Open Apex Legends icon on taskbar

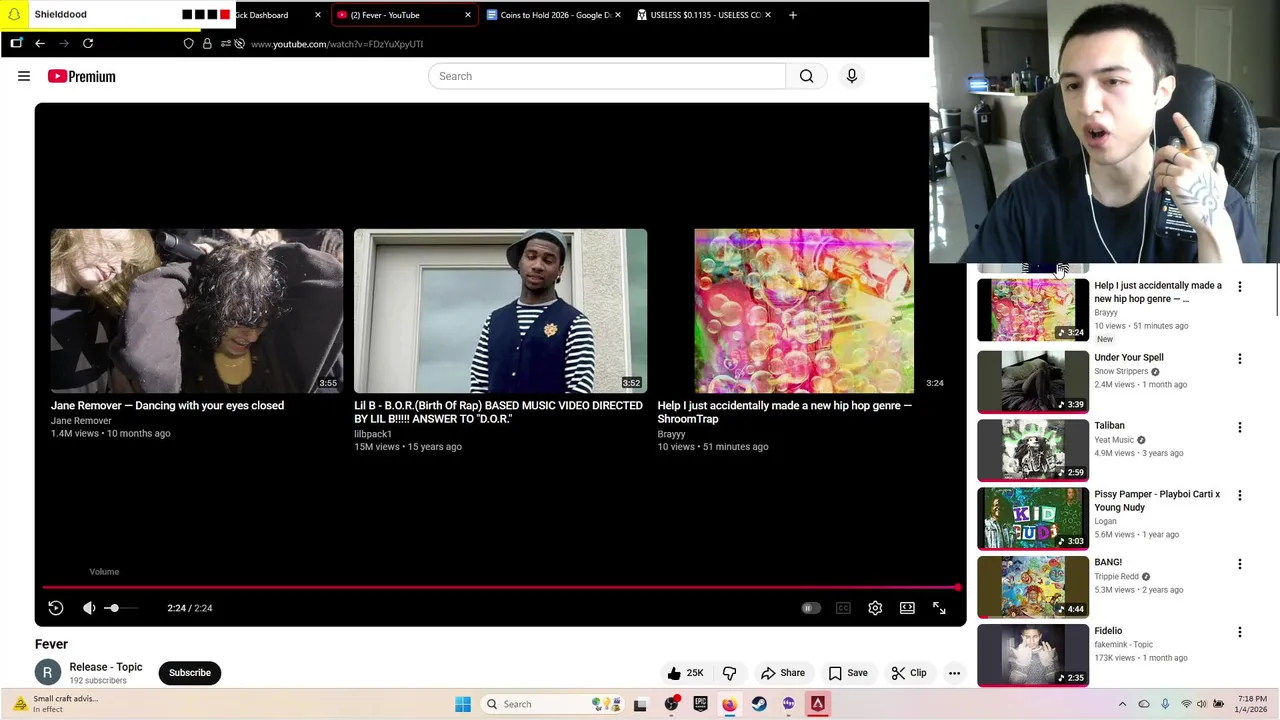(x=818, y=704)
